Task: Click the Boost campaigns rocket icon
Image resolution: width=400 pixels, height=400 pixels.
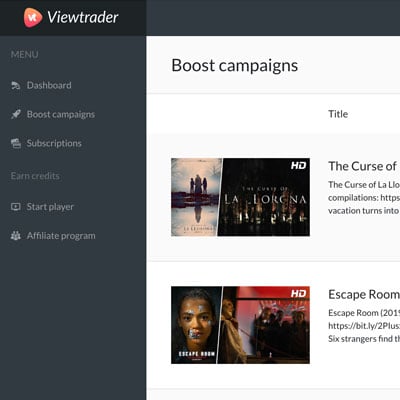Action: pyautogui.click(x=16, y=114)
